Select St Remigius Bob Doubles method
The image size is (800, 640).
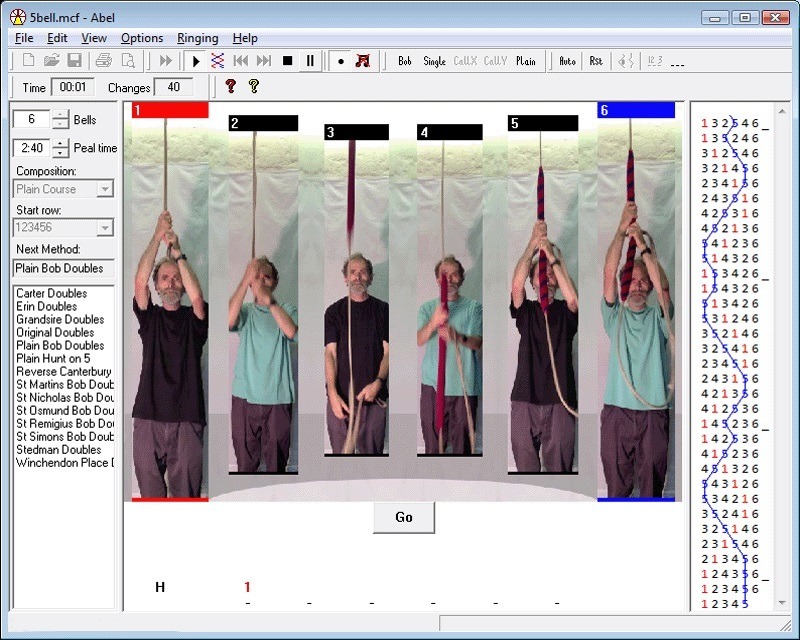tap(64, 424)
